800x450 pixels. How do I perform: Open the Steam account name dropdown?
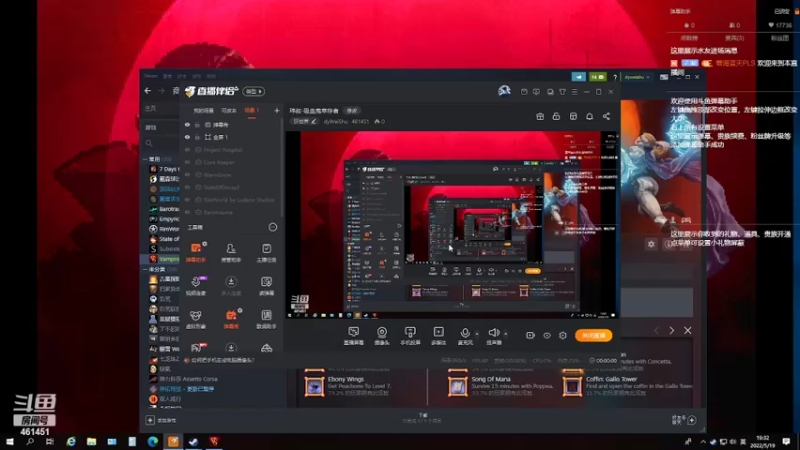click(x=637, y=77)
